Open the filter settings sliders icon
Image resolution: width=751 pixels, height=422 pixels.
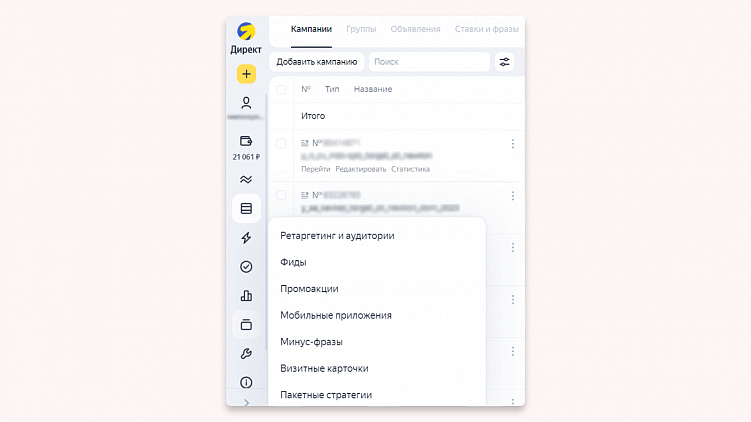(x=504, y=62)
